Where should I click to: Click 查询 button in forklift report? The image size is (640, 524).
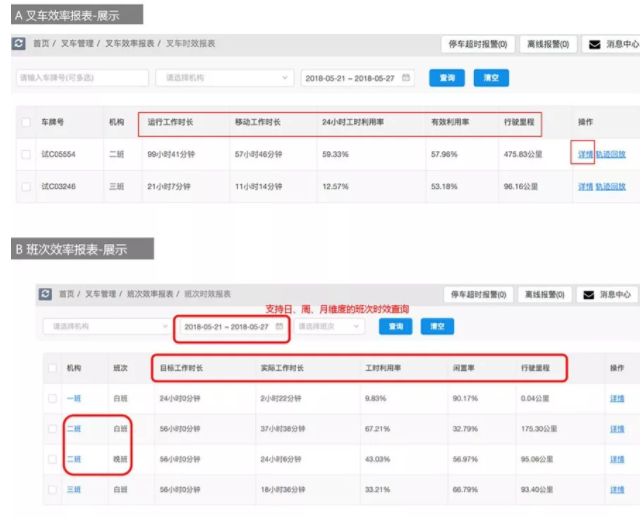coord(447,78)
